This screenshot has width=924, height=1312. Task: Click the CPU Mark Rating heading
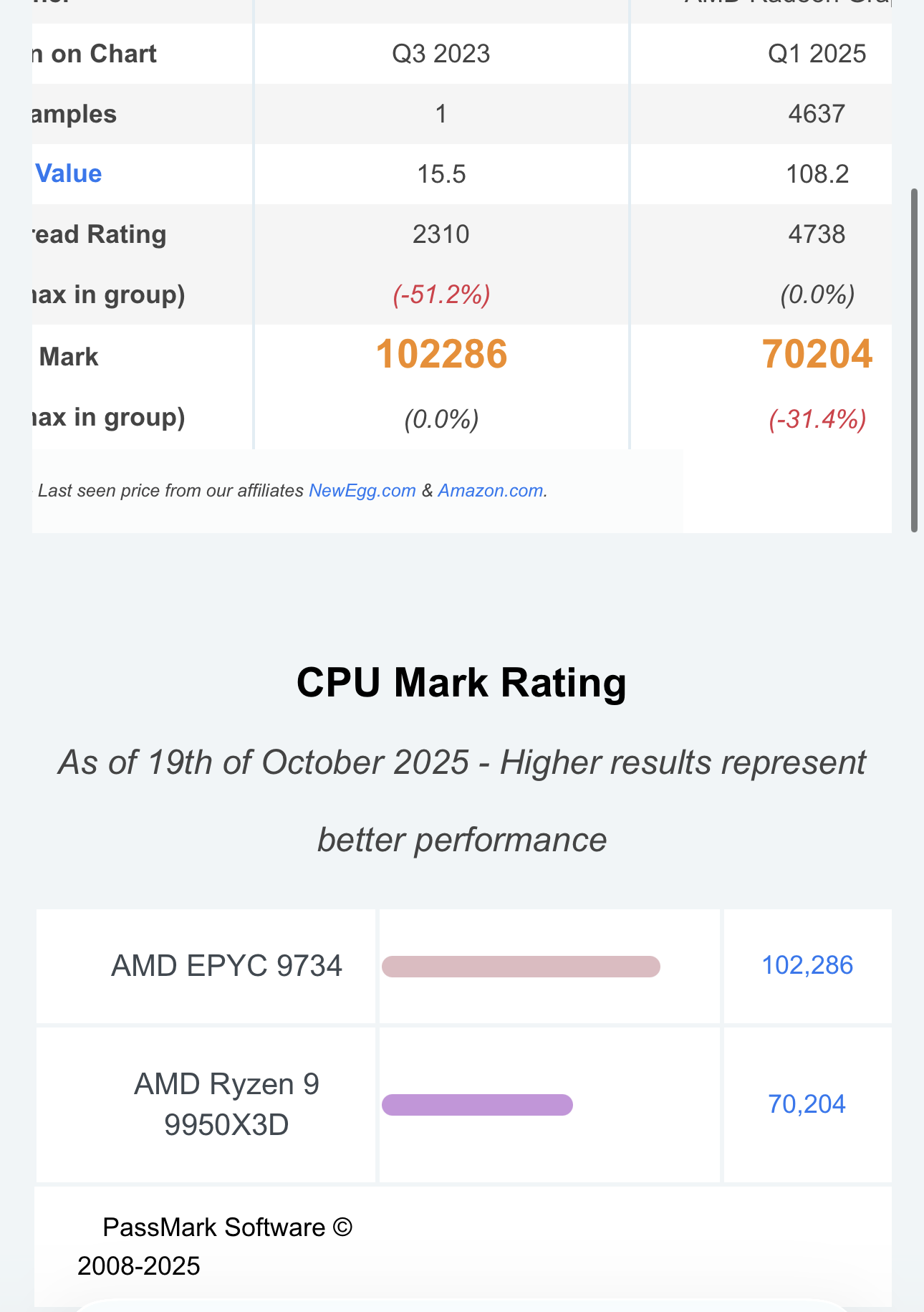point(461,682)
